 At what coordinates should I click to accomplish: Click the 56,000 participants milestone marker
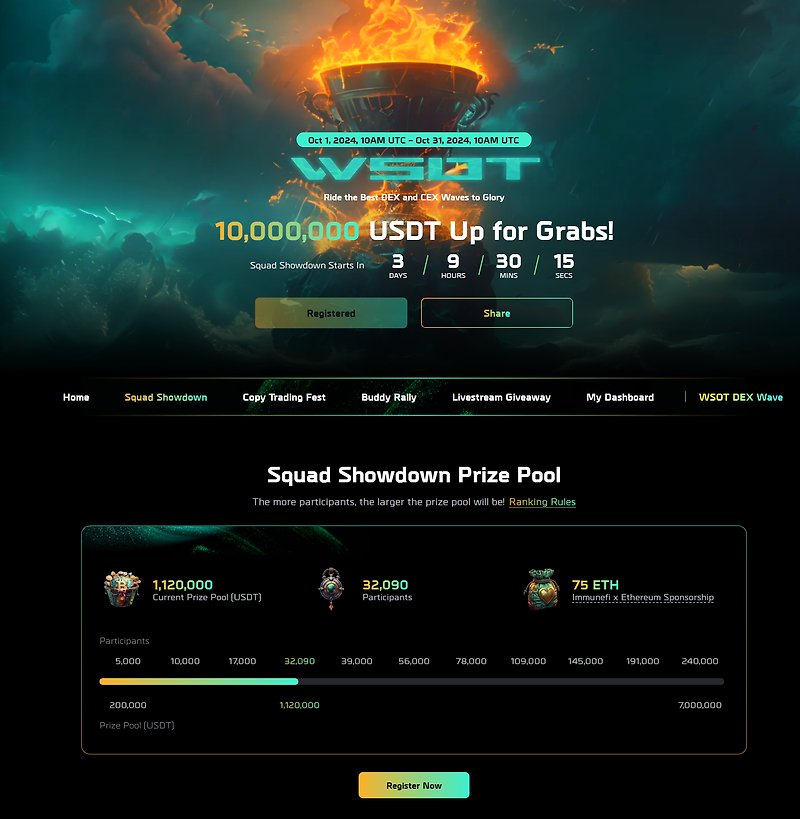point(414,661)
